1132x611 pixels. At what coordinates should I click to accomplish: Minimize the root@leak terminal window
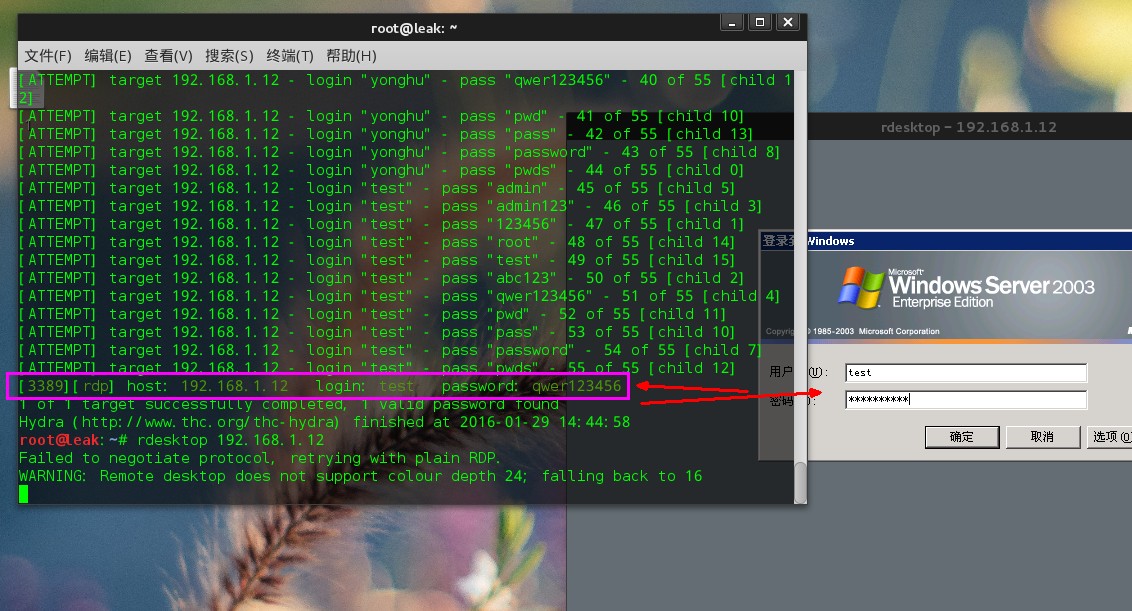coord(731,23)
